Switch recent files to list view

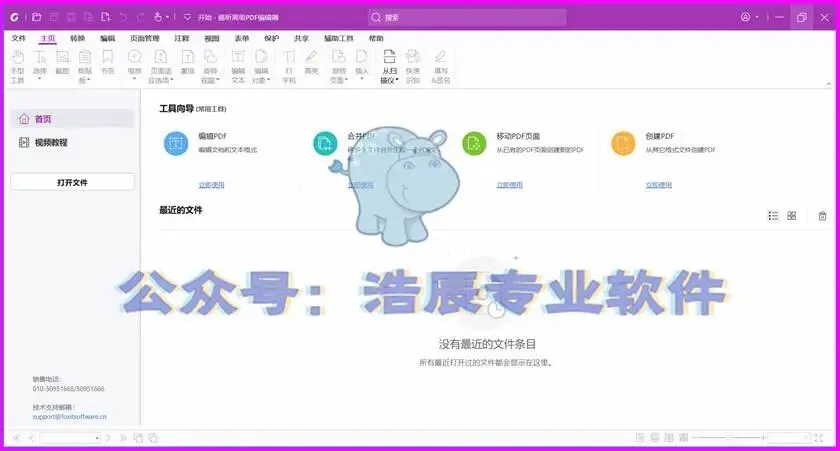(x=773, y=216)
